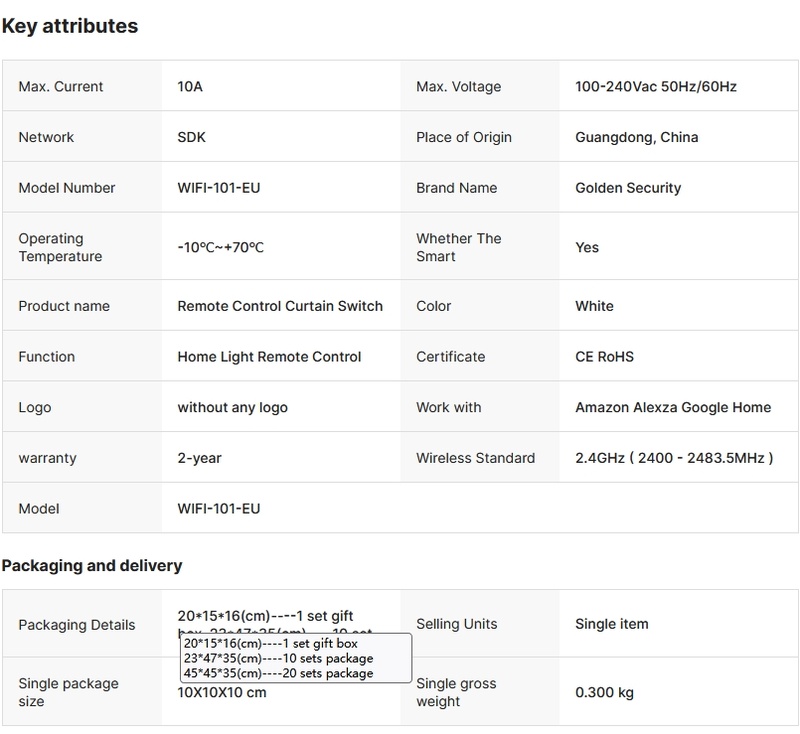The height and width of the screenshot is (734, 800).
Task: Click the 2-year warranty value
Action: click(x=199, y=458)
